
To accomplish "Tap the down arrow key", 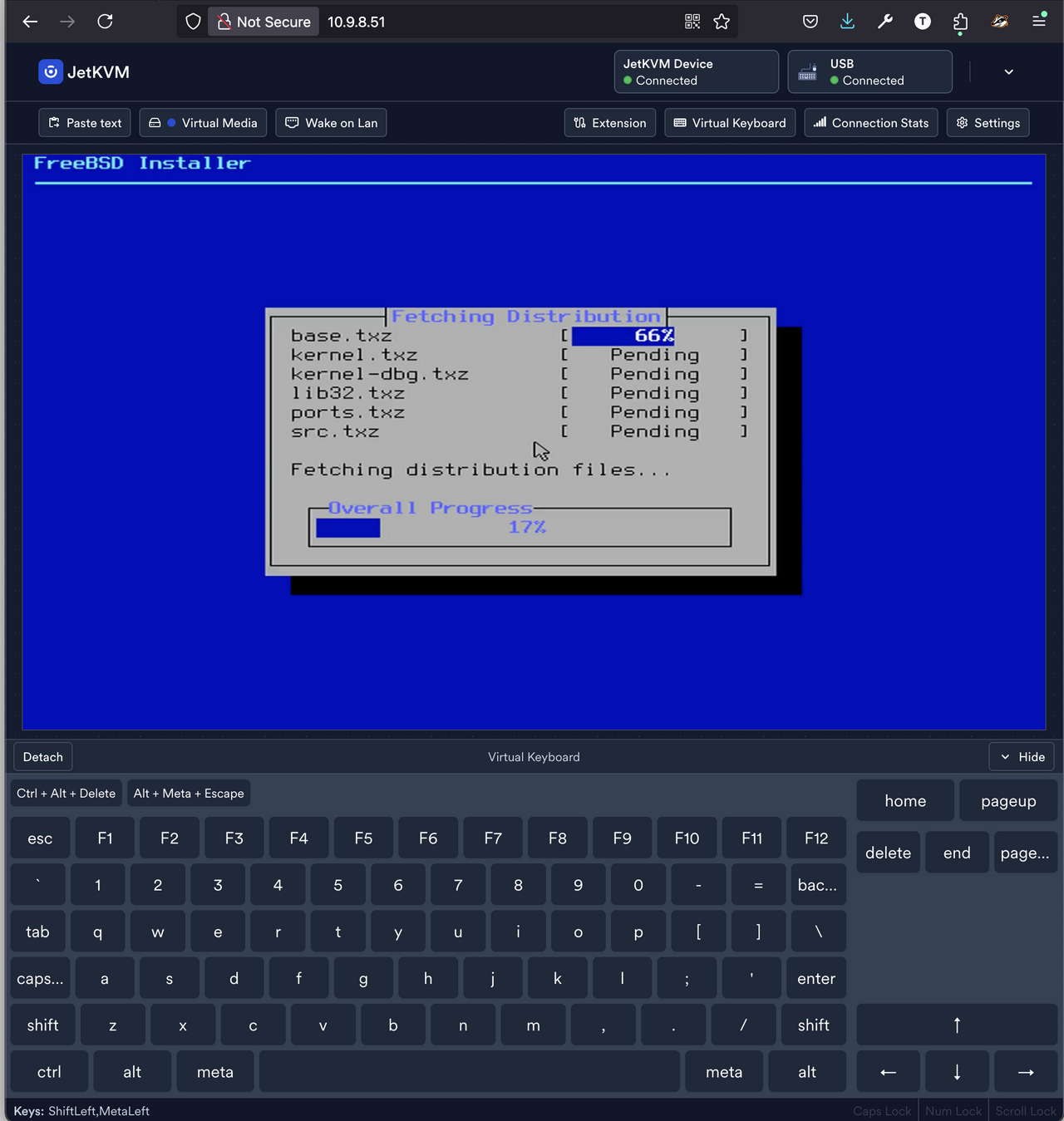I will 957,1072.
